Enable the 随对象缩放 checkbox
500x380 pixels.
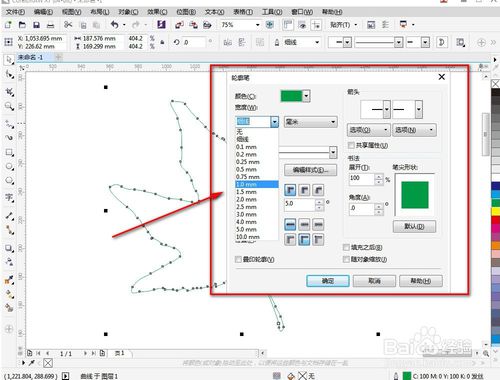(346, 259)
